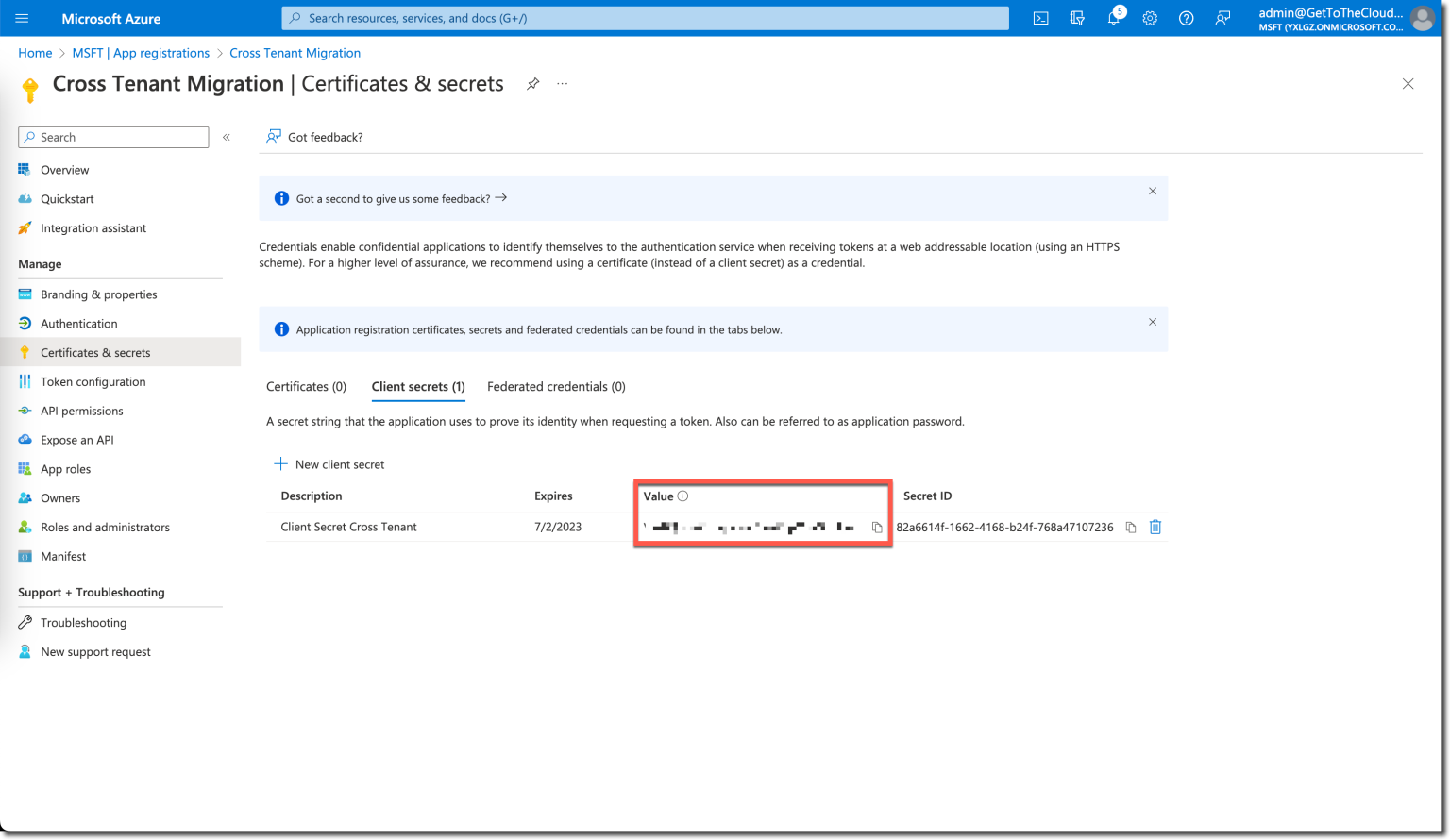Select the Client secrets tab
The width and height of the screenshot is (1450, 840).
click(x=418, y=386)
